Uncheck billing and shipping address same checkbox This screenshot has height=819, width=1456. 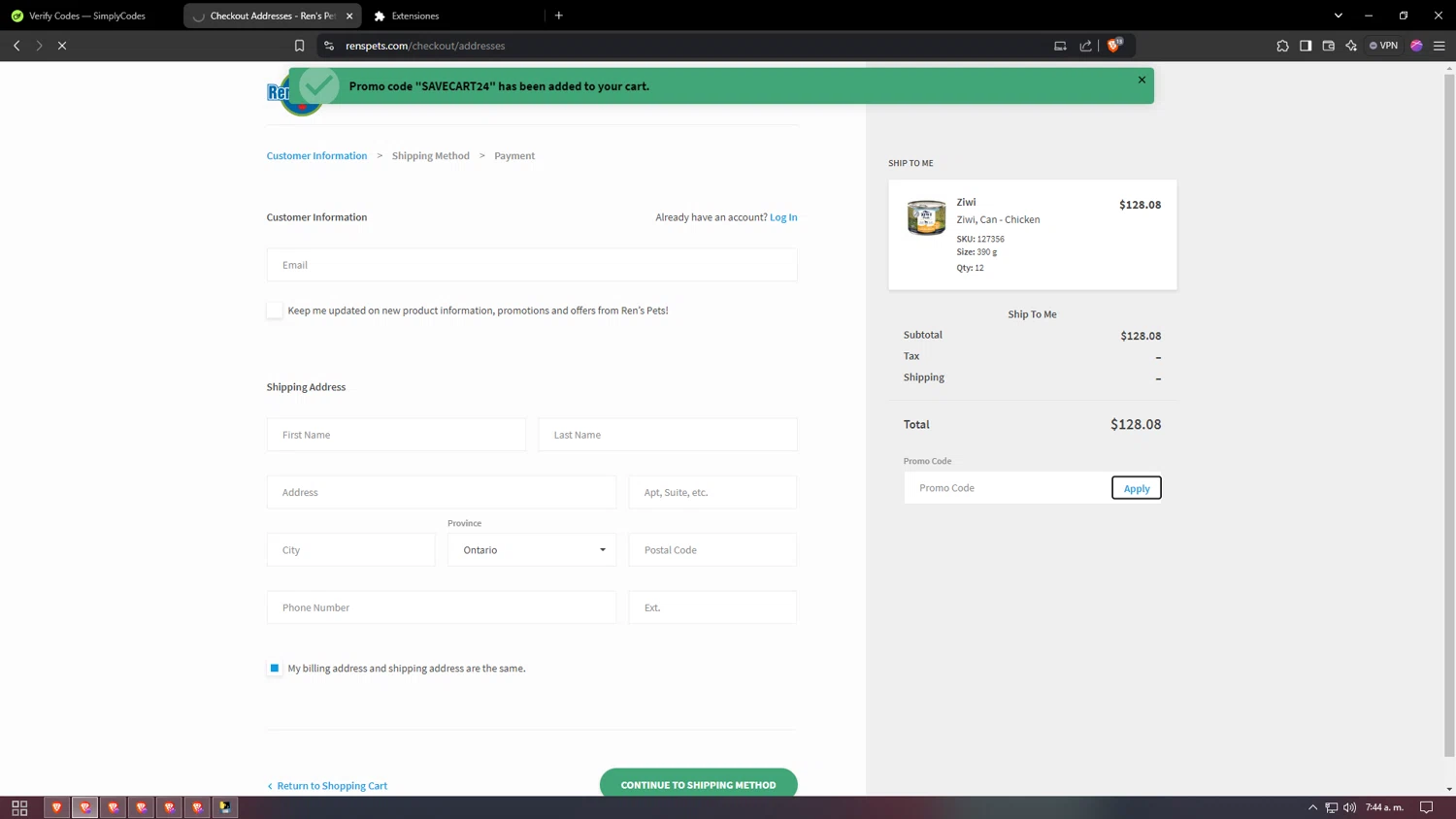(275, 669)
